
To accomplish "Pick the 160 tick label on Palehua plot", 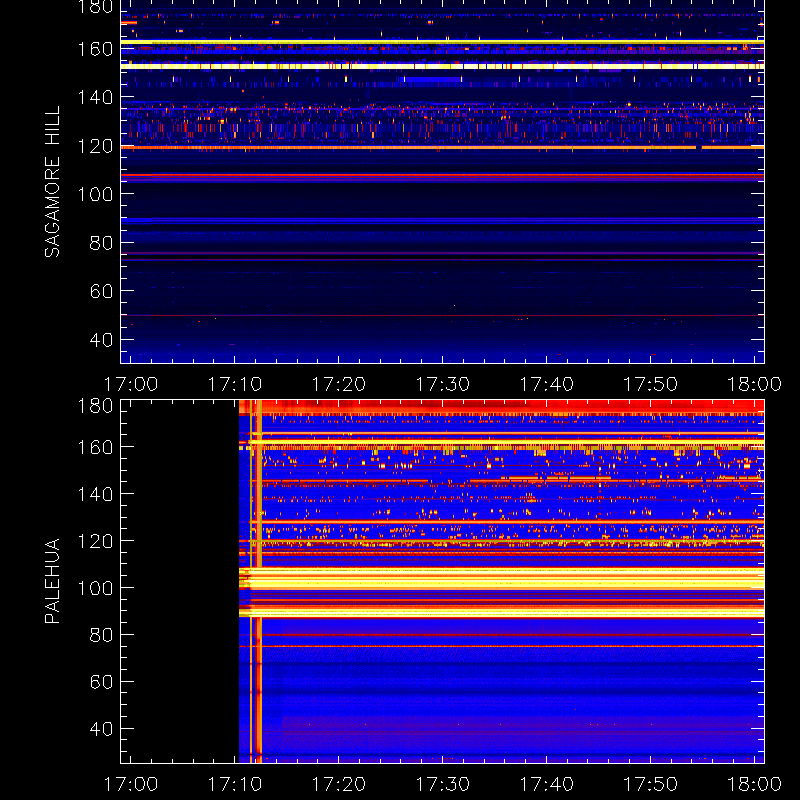I will [95, 447].
